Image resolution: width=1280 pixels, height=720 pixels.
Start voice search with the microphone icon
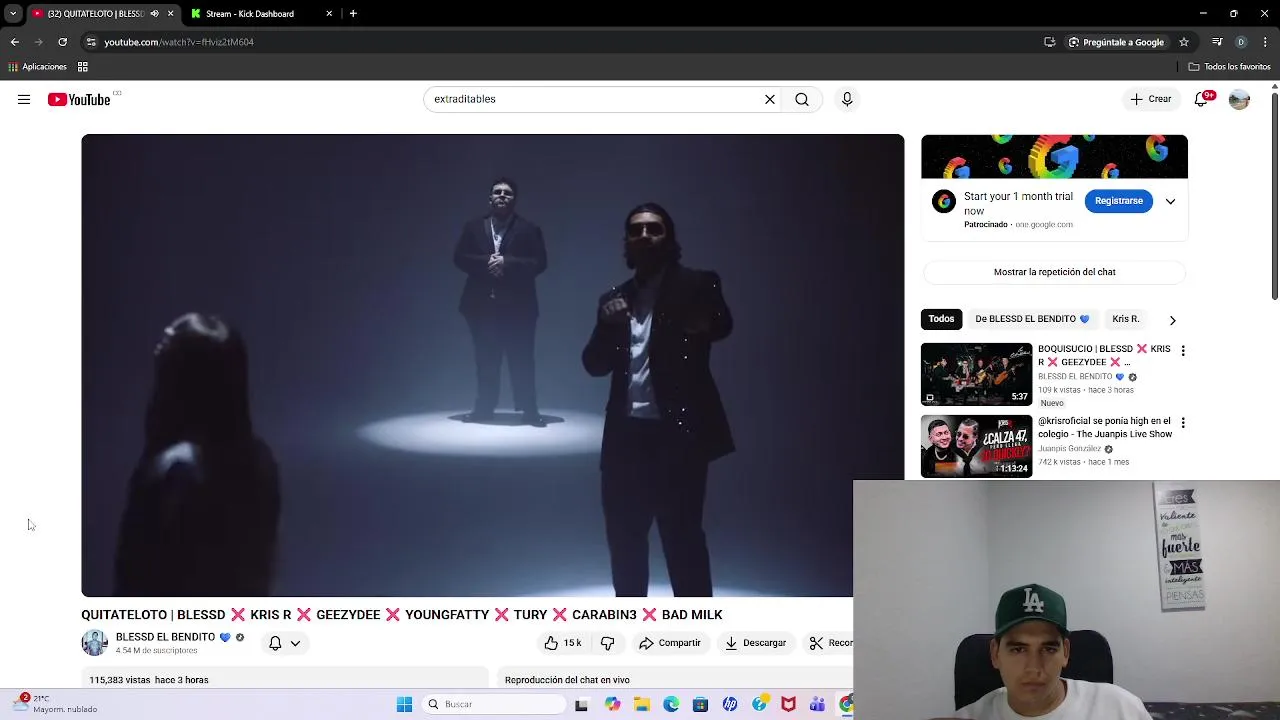tap(847, 99)
